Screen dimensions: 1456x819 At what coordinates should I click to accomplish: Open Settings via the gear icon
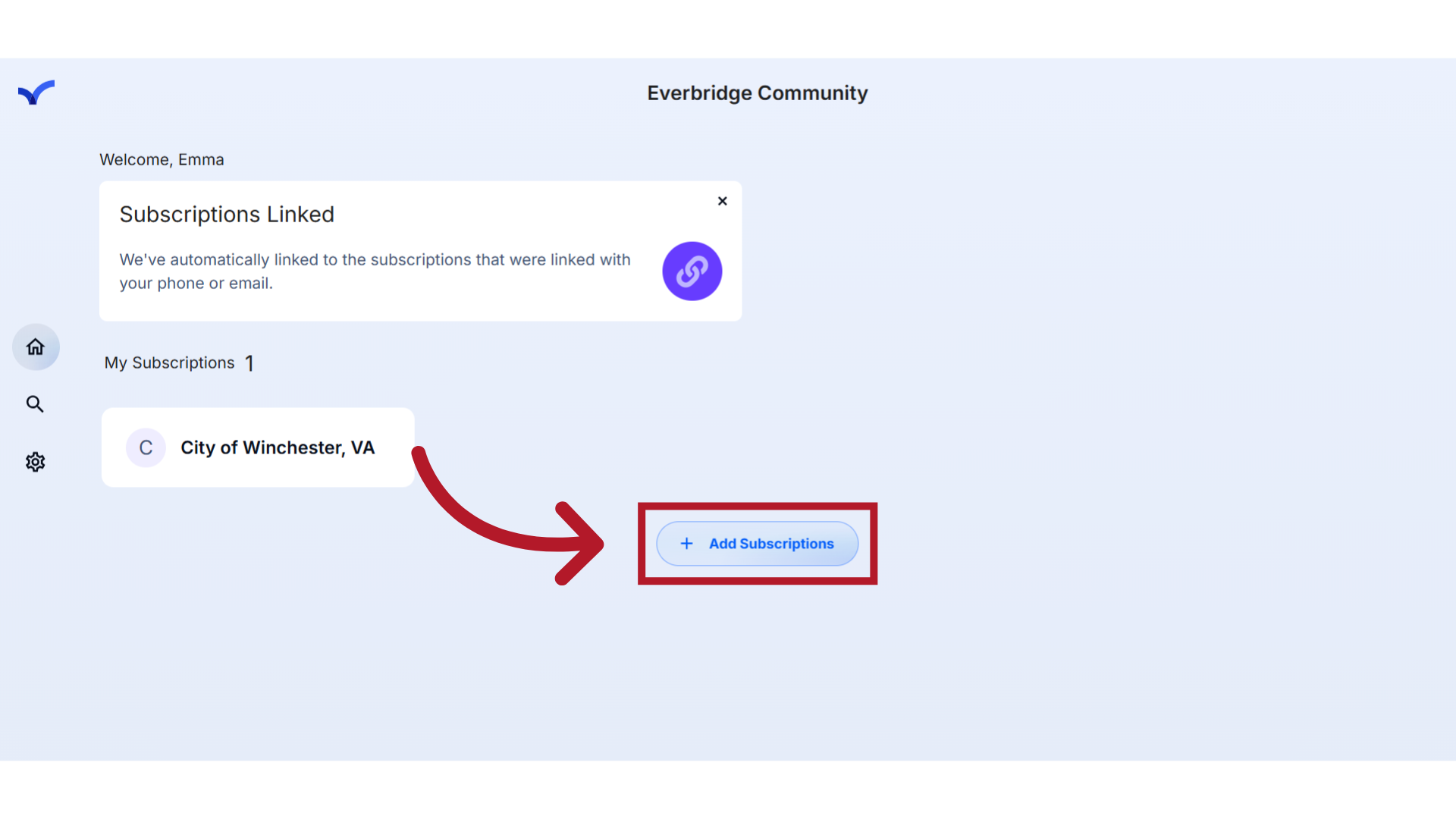[x=35, y=462]
